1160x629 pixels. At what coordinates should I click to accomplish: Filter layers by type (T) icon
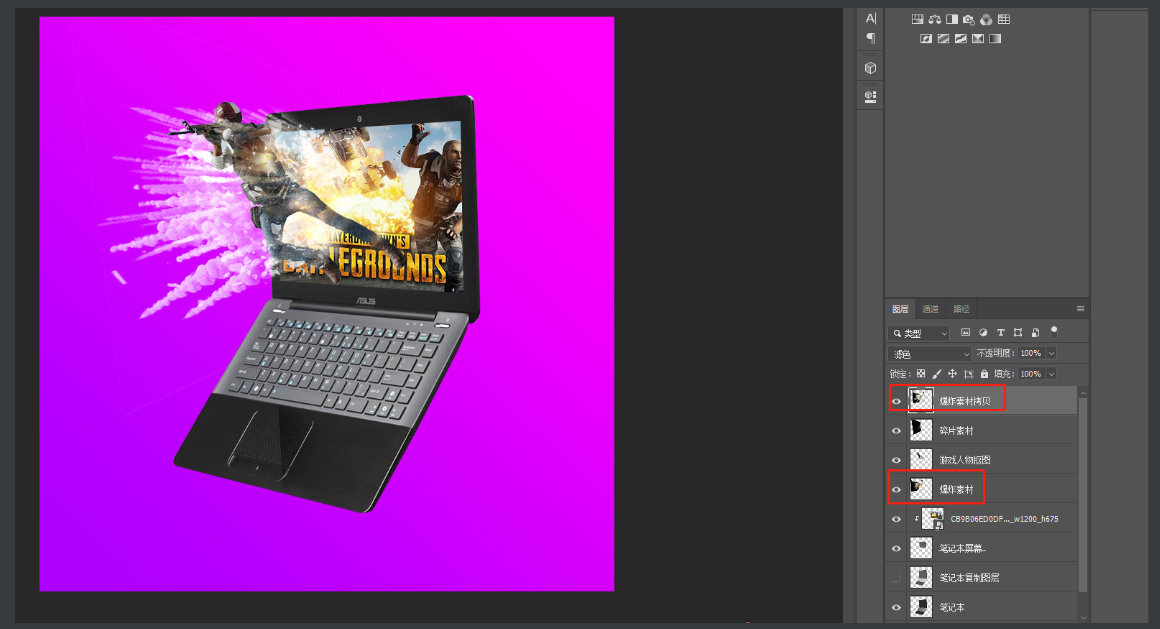1001,333
